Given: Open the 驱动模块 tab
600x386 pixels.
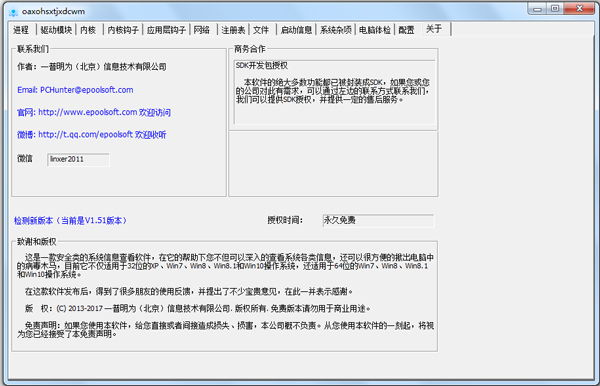Looking at the screenshot, I should tap(56, 30).
